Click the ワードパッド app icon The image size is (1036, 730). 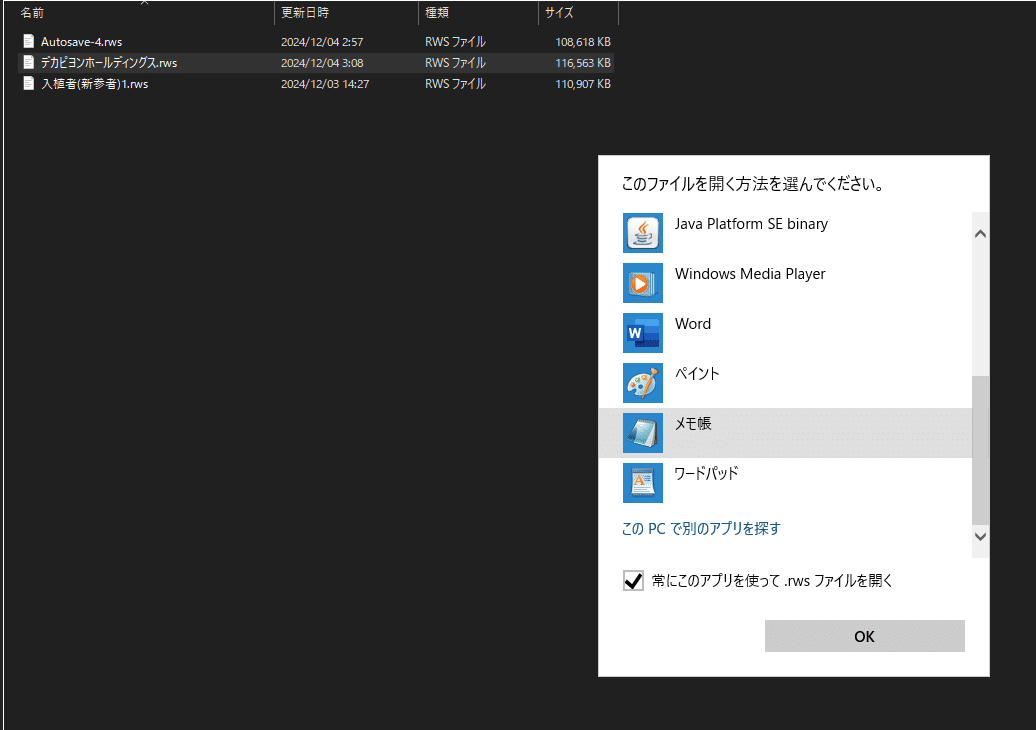pyautogui.click(x=642, y=483)
